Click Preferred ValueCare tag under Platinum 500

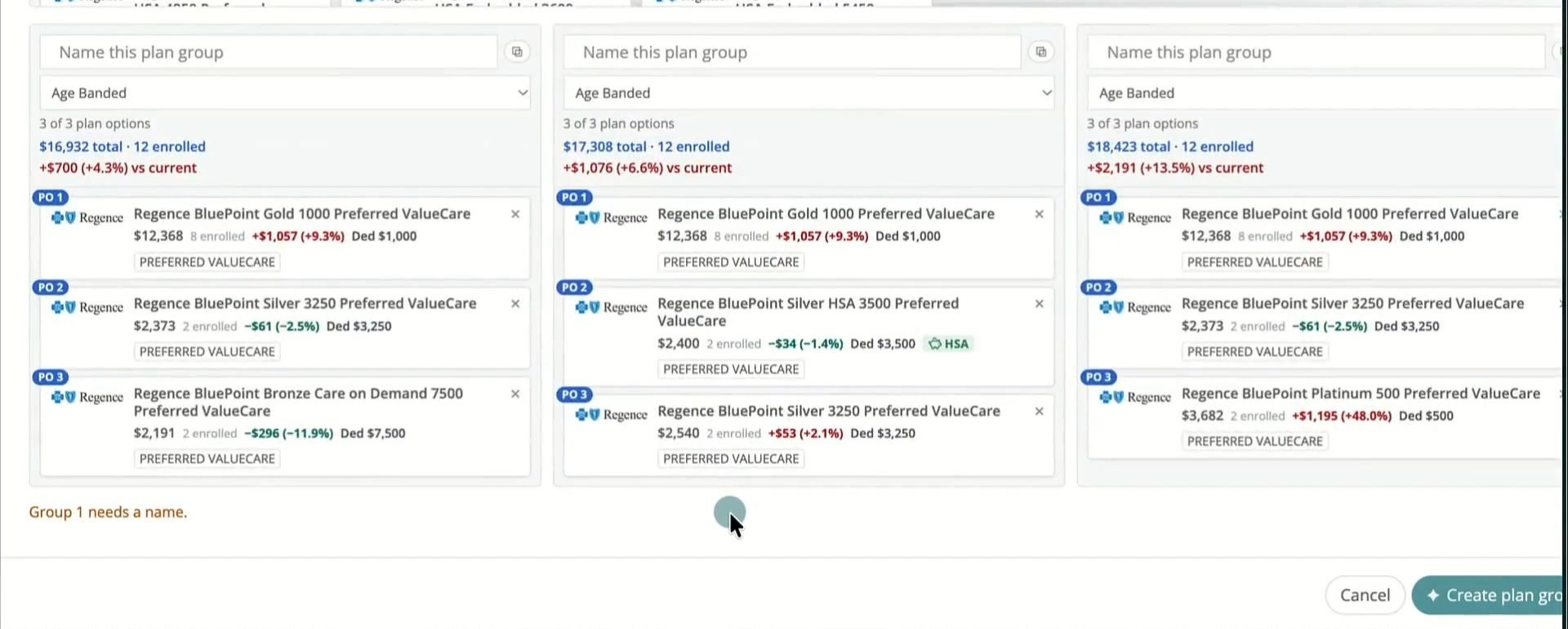(1254, 441)
